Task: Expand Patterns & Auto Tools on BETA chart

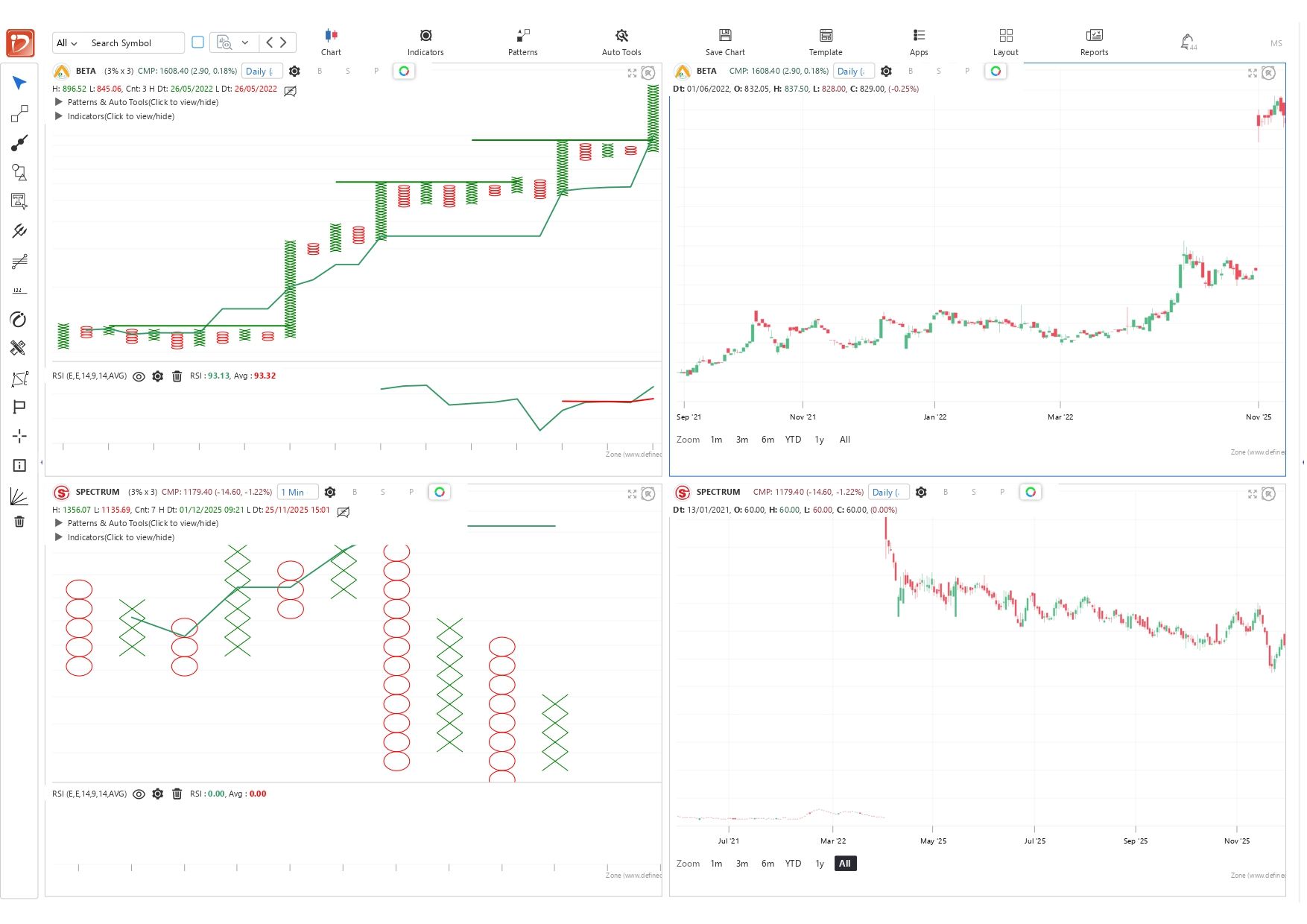Action: click(59, 102)
